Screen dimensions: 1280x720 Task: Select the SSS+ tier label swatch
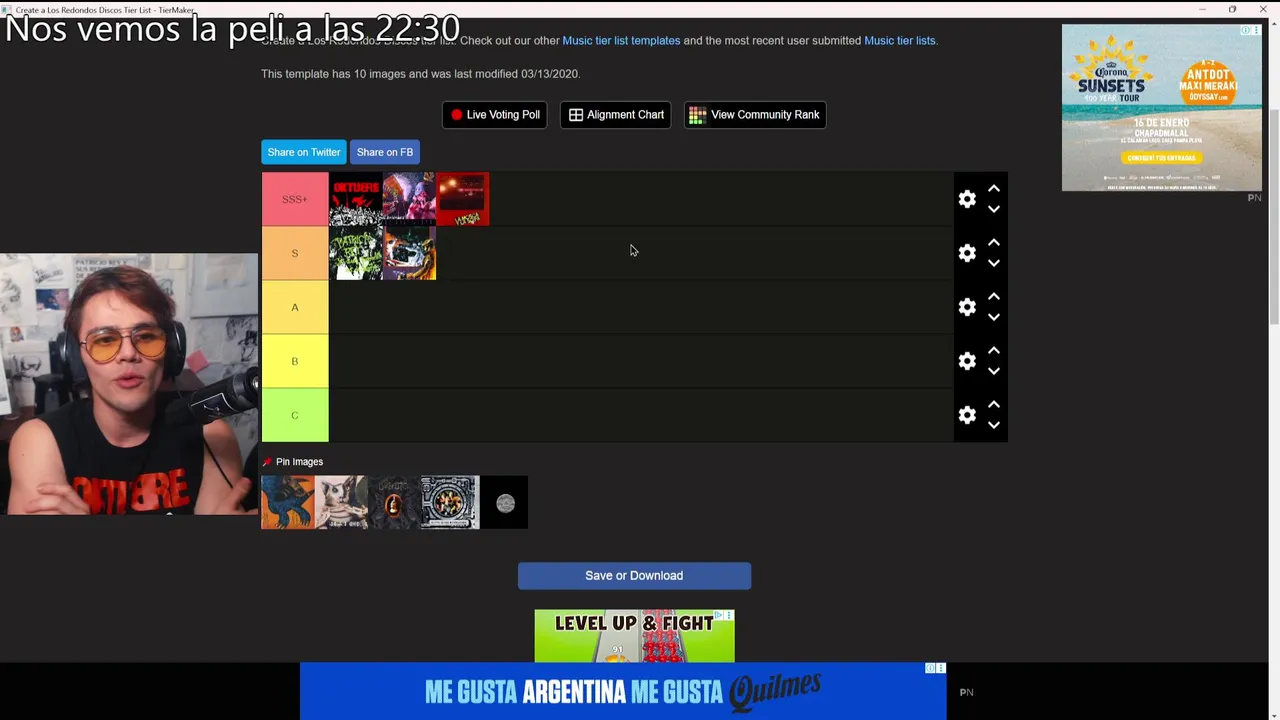pos(295,199)
